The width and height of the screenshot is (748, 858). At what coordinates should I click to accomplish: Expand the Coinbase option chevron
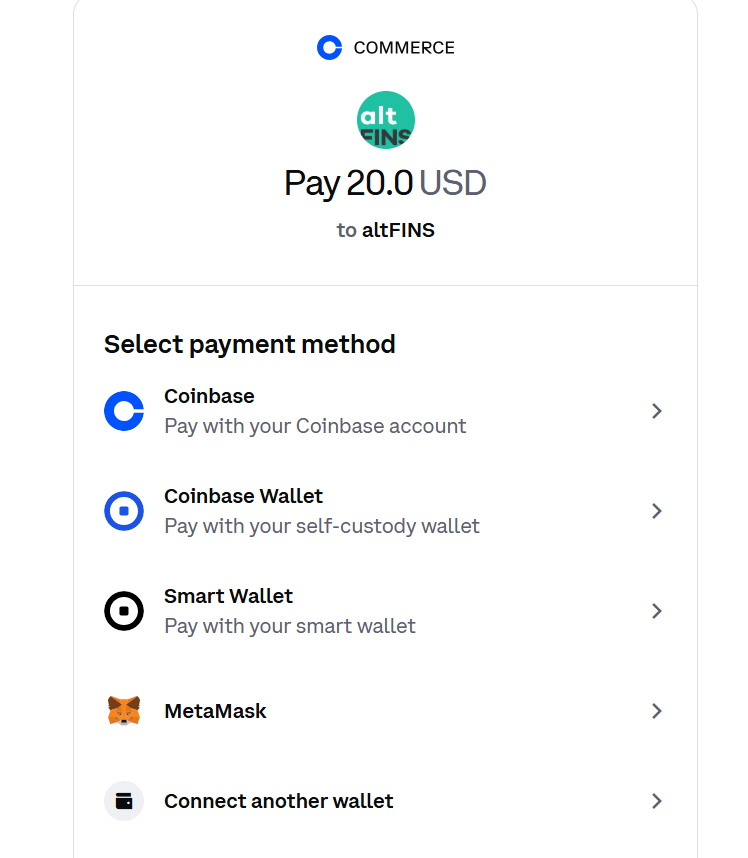click(x=657, y=411)
